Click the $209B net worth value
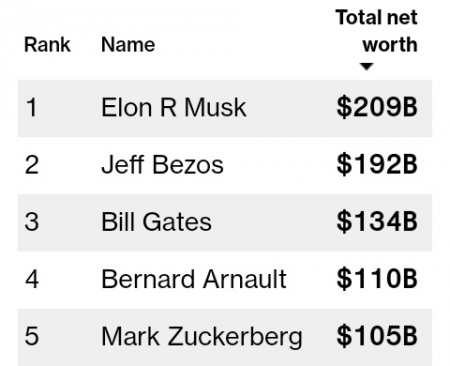 [377, 107]
